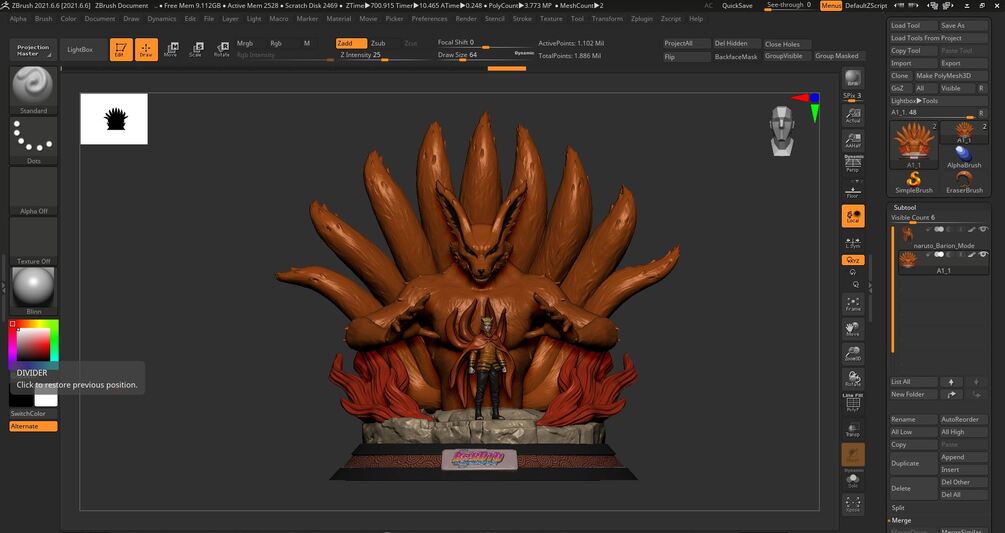Open Lightbox Tools browser

pos(938,101)
